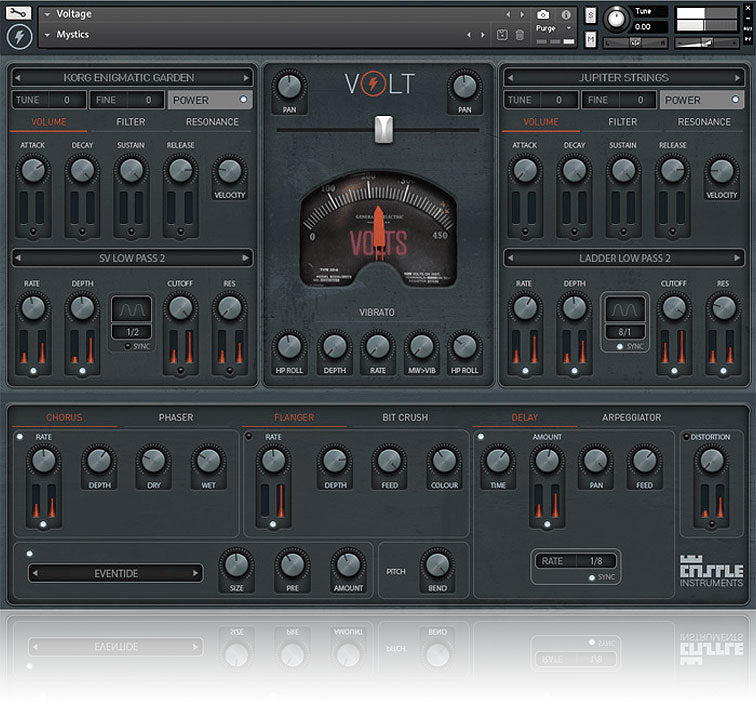
Task: Open the Voltage instrument dropdown
Action: coord(47,14)
